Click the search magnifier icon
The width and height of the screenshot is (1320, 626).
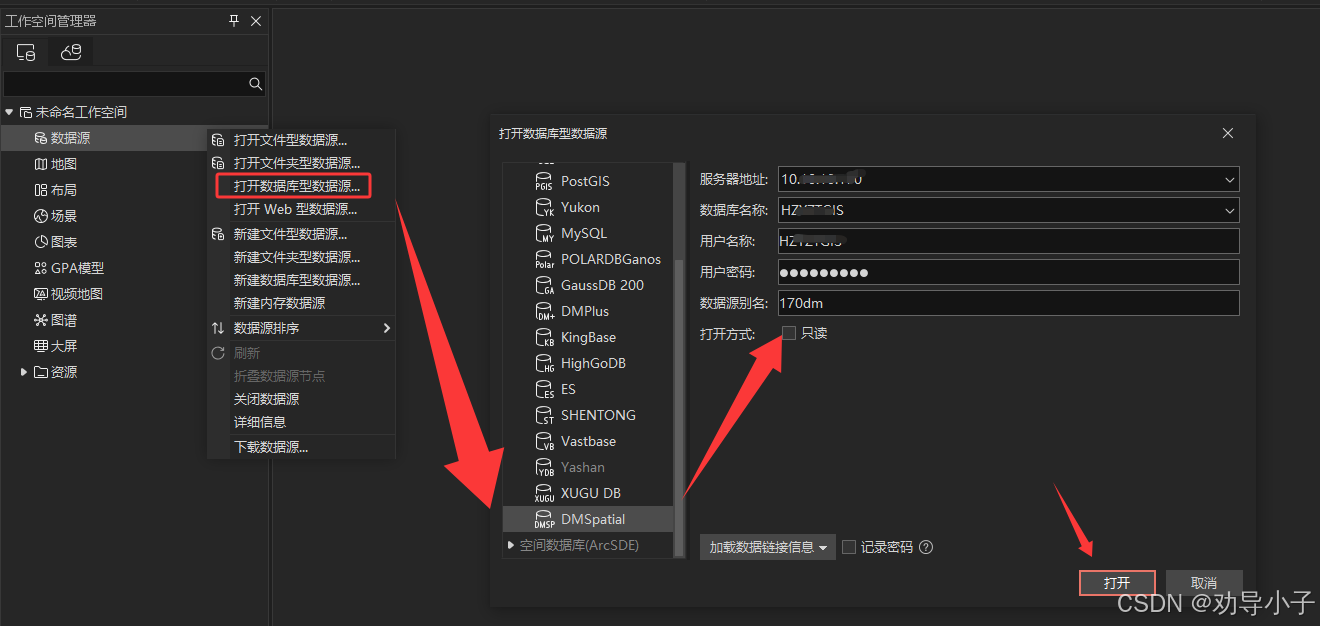(255, 84)
